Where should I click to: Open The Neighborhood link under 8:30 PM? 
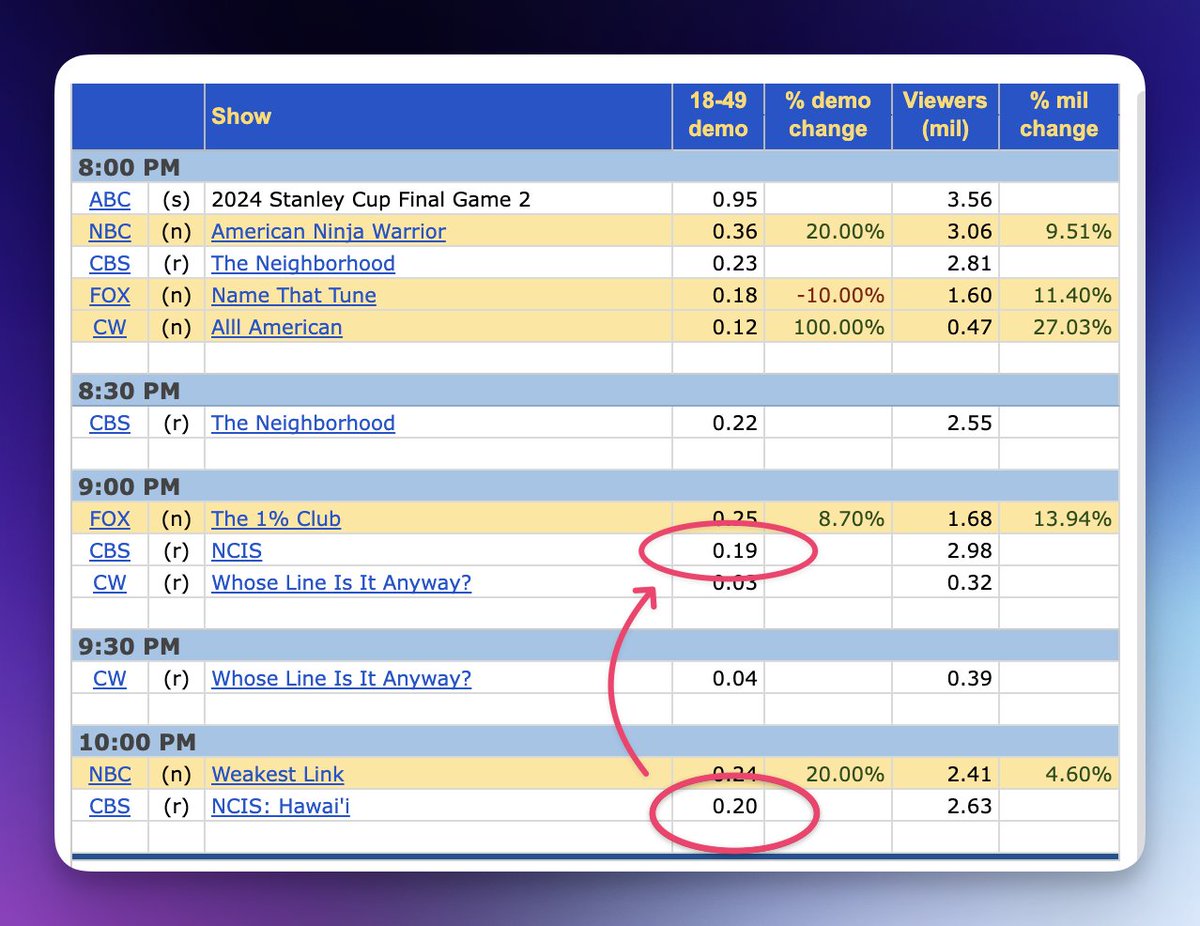click(x=303, y=423)
